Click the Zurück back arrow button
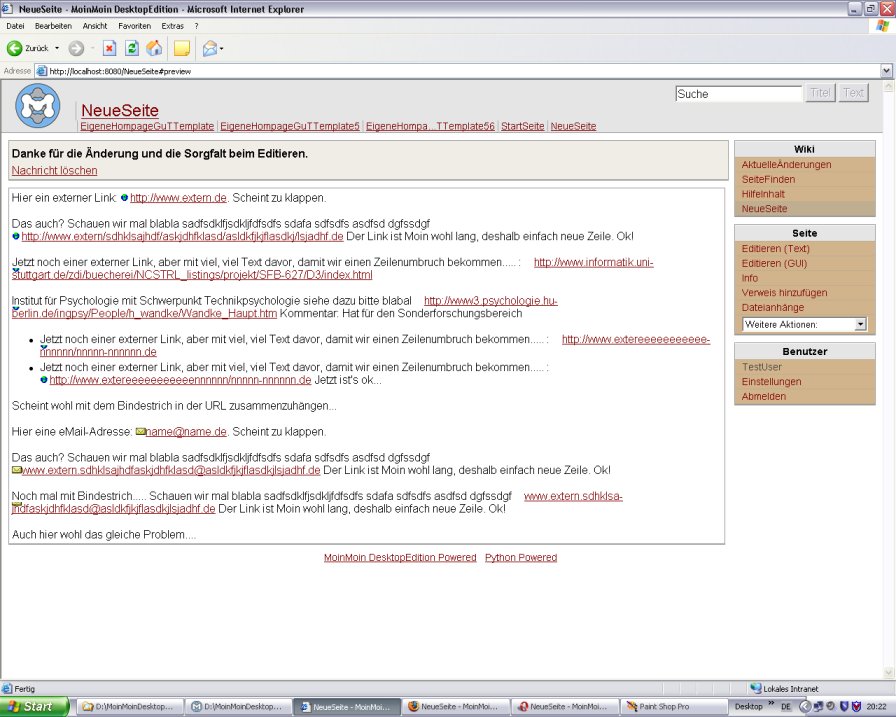Image resolution: width=896 pixels, height=717 pixels. [16, 48]
